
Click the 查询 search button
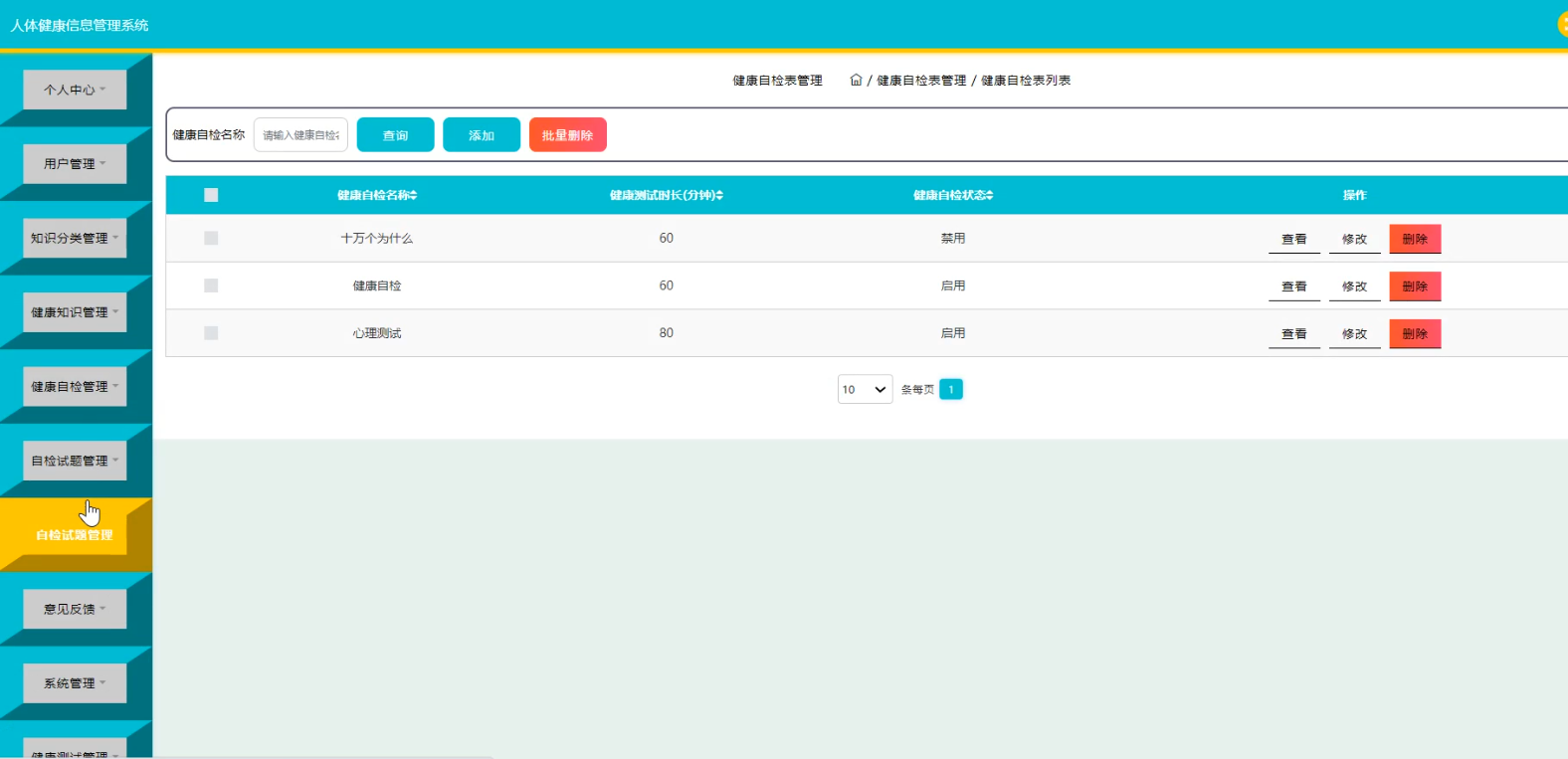pos(395,134)
